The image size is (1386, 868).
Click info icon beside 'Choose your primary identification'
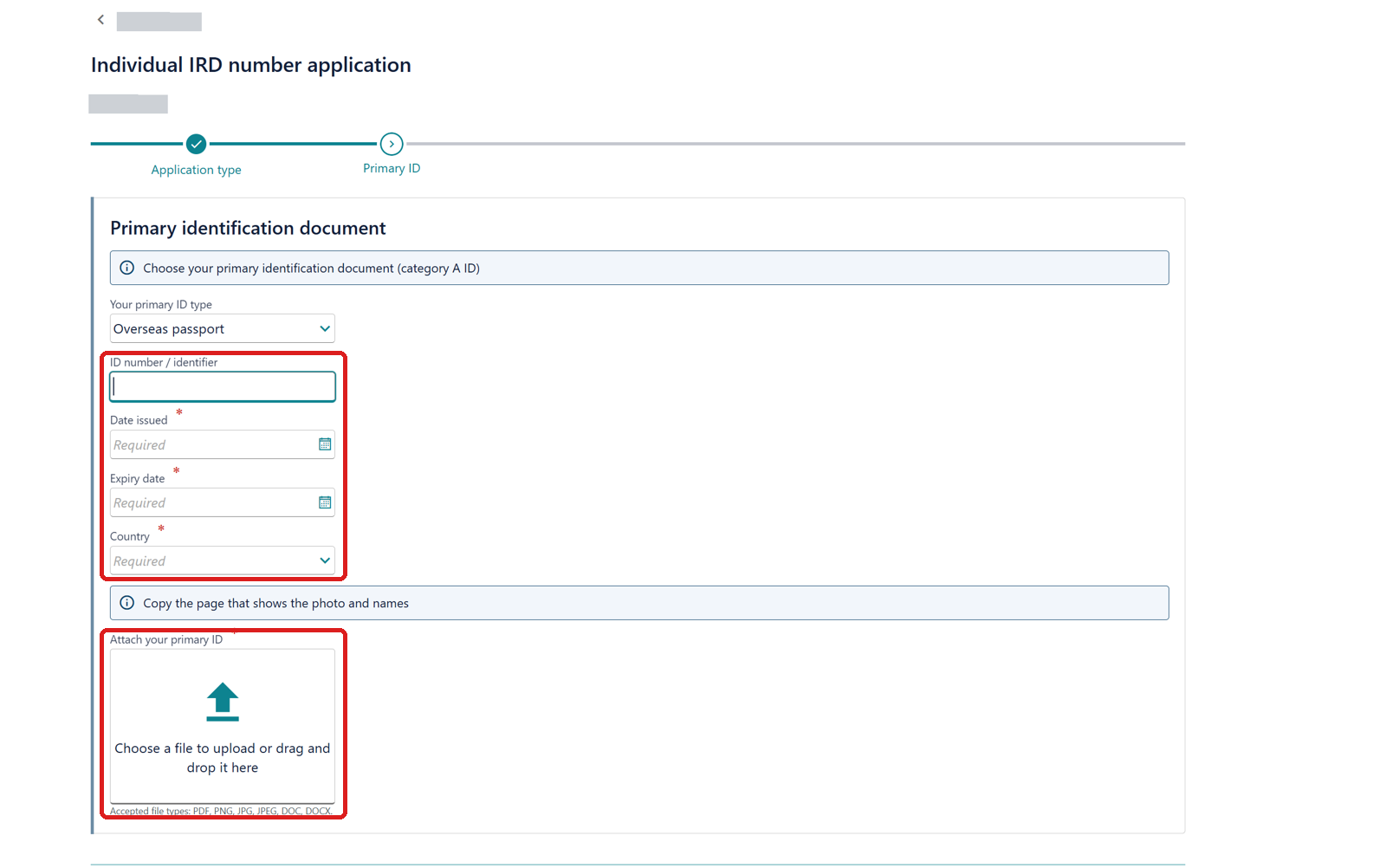pyautogui.click(x=127, y=268)
